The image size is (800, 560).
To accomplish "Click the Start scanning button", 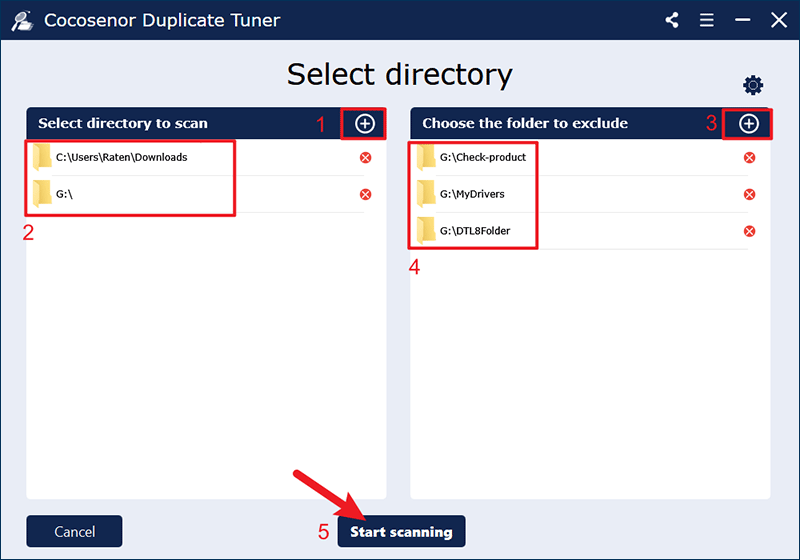I will [x=402, y=531].
